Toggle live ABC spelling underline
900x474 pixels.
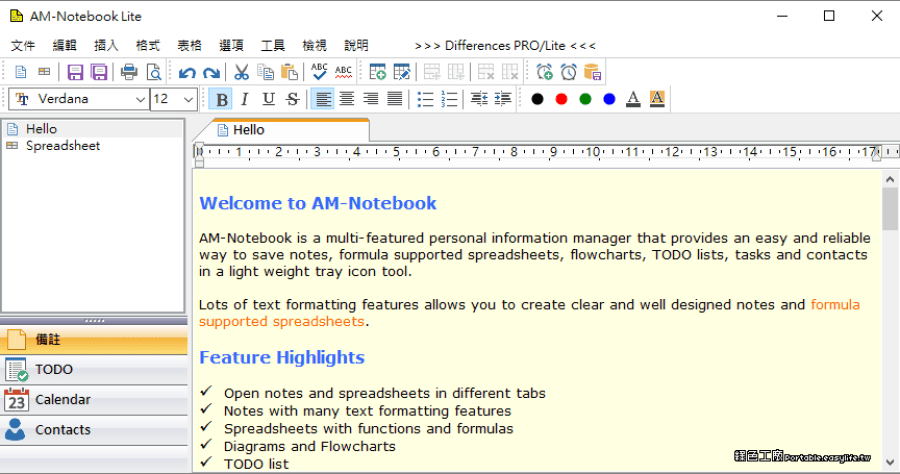(x=343, y=72)
